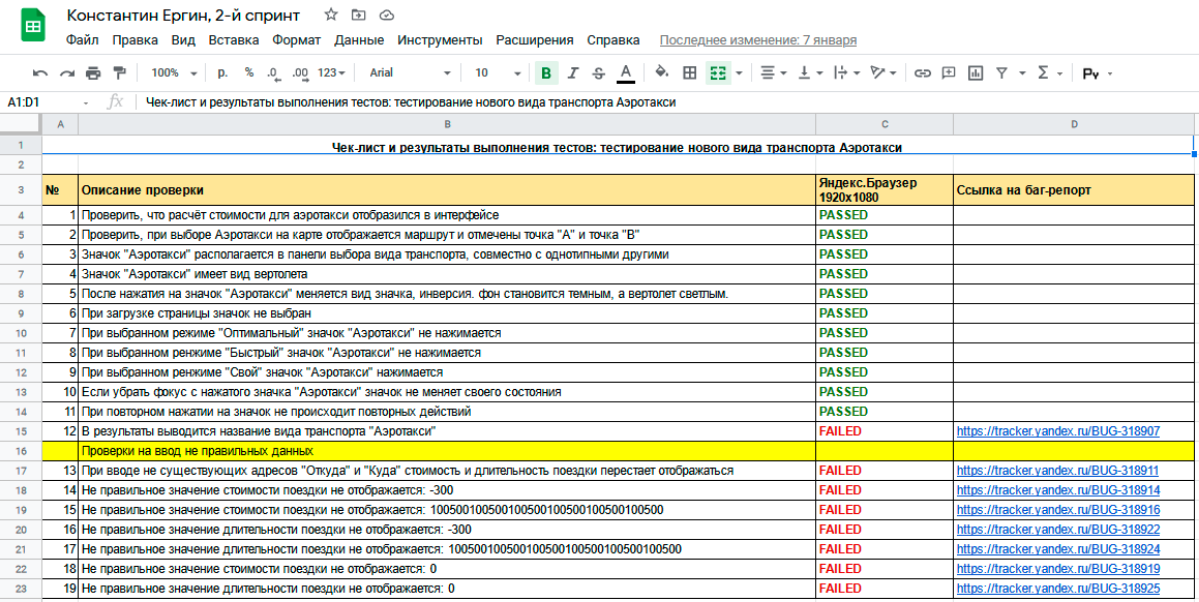Open the cell borders tool
The height and width of the screenshot is (602, 1199).
[689, 73]
